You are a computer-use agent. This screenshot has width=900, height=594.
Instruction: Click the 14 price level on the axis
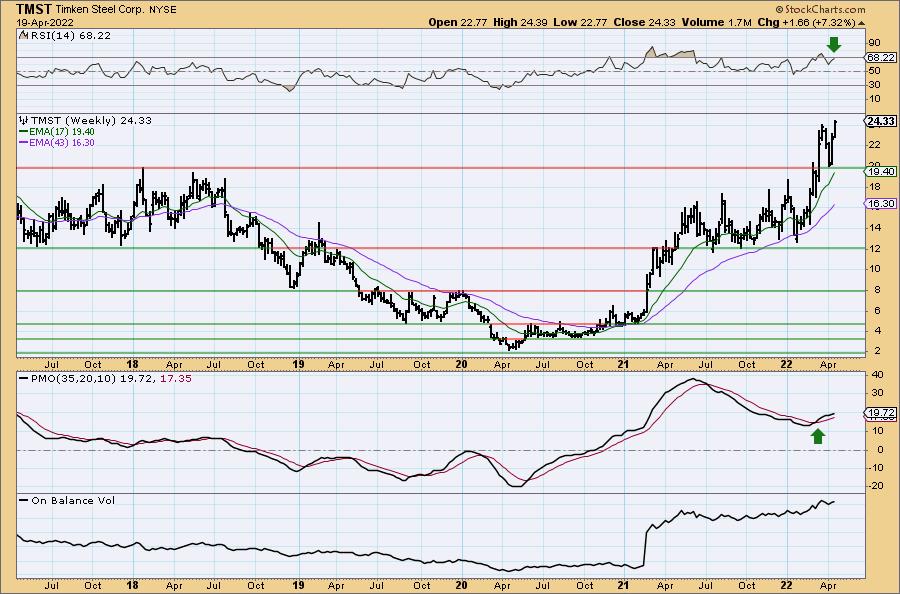[874, 227]
